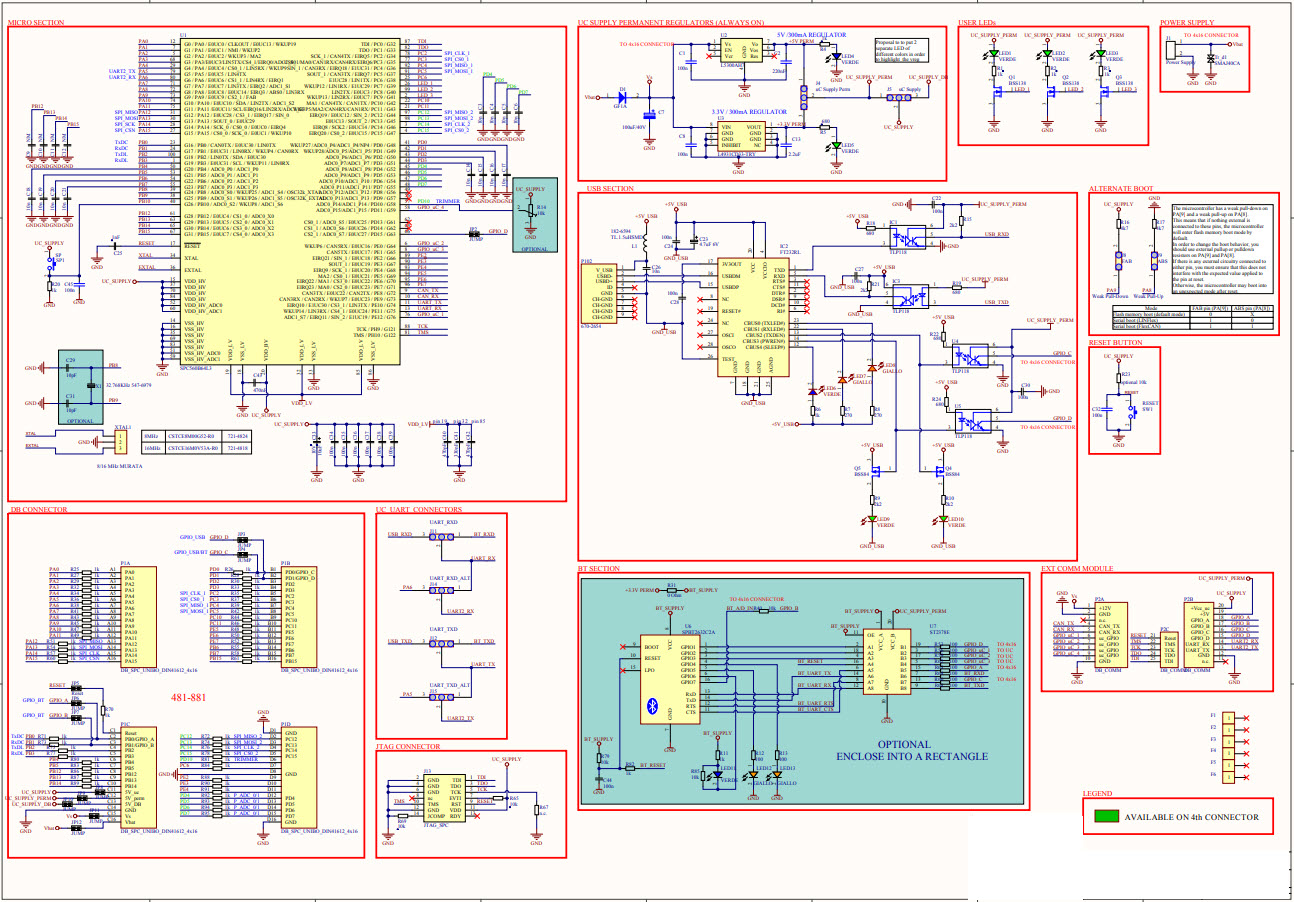Select the crystal XTAL1 32.768KHz symbol
The image size is (1294, 902).
[91, 386]
